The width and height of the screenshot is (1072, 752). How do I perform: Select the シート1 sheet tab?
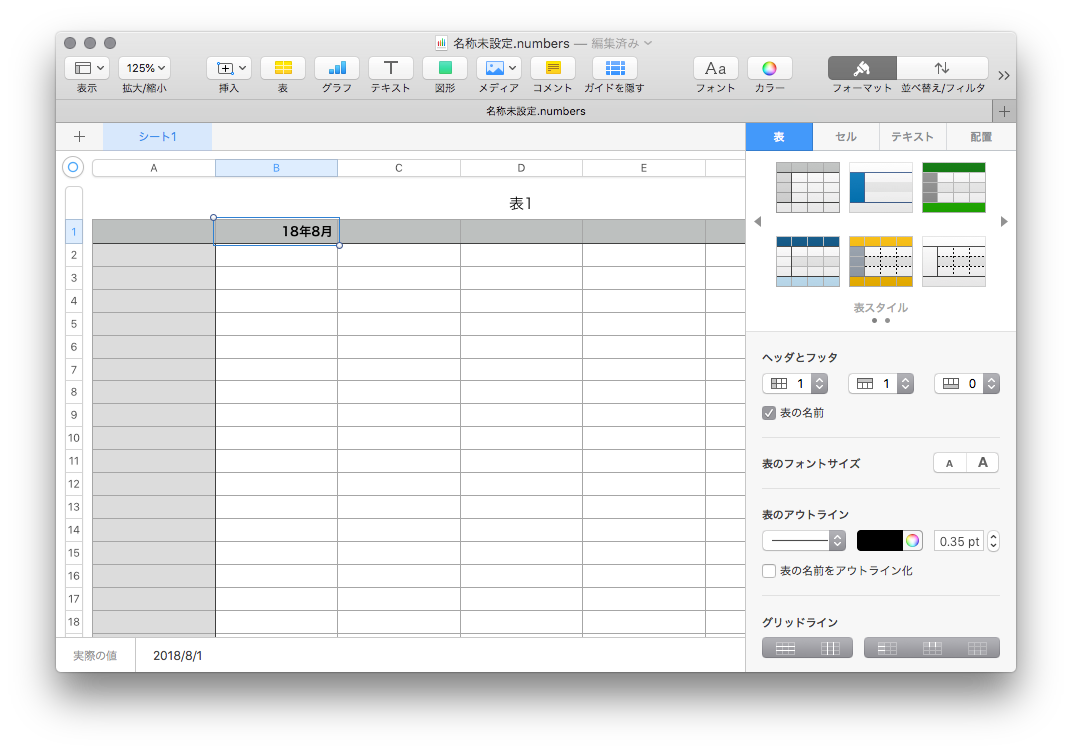[x=157, y=137]
